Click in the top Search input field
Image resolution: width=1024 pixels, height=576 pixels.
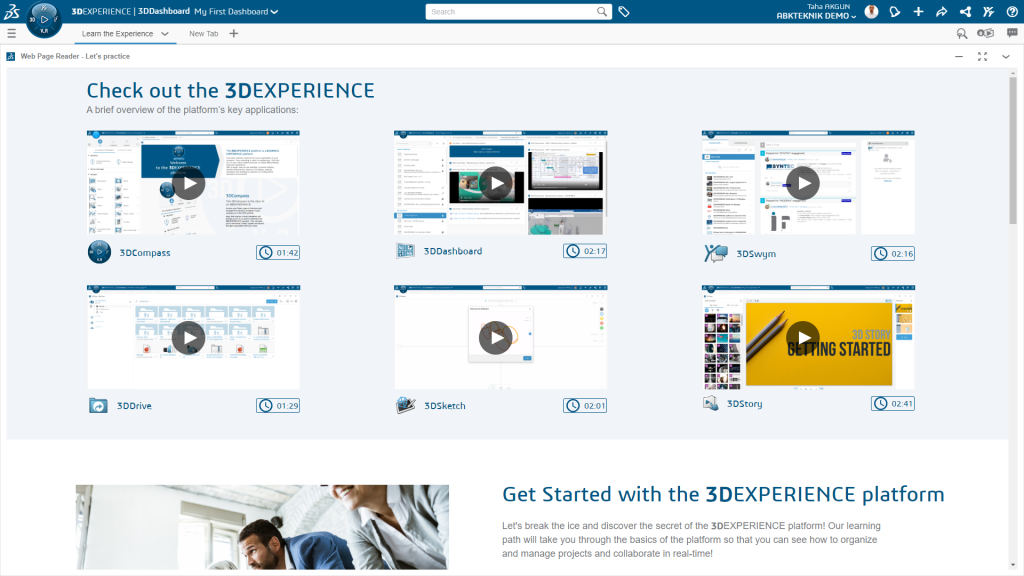coord(510,12)
